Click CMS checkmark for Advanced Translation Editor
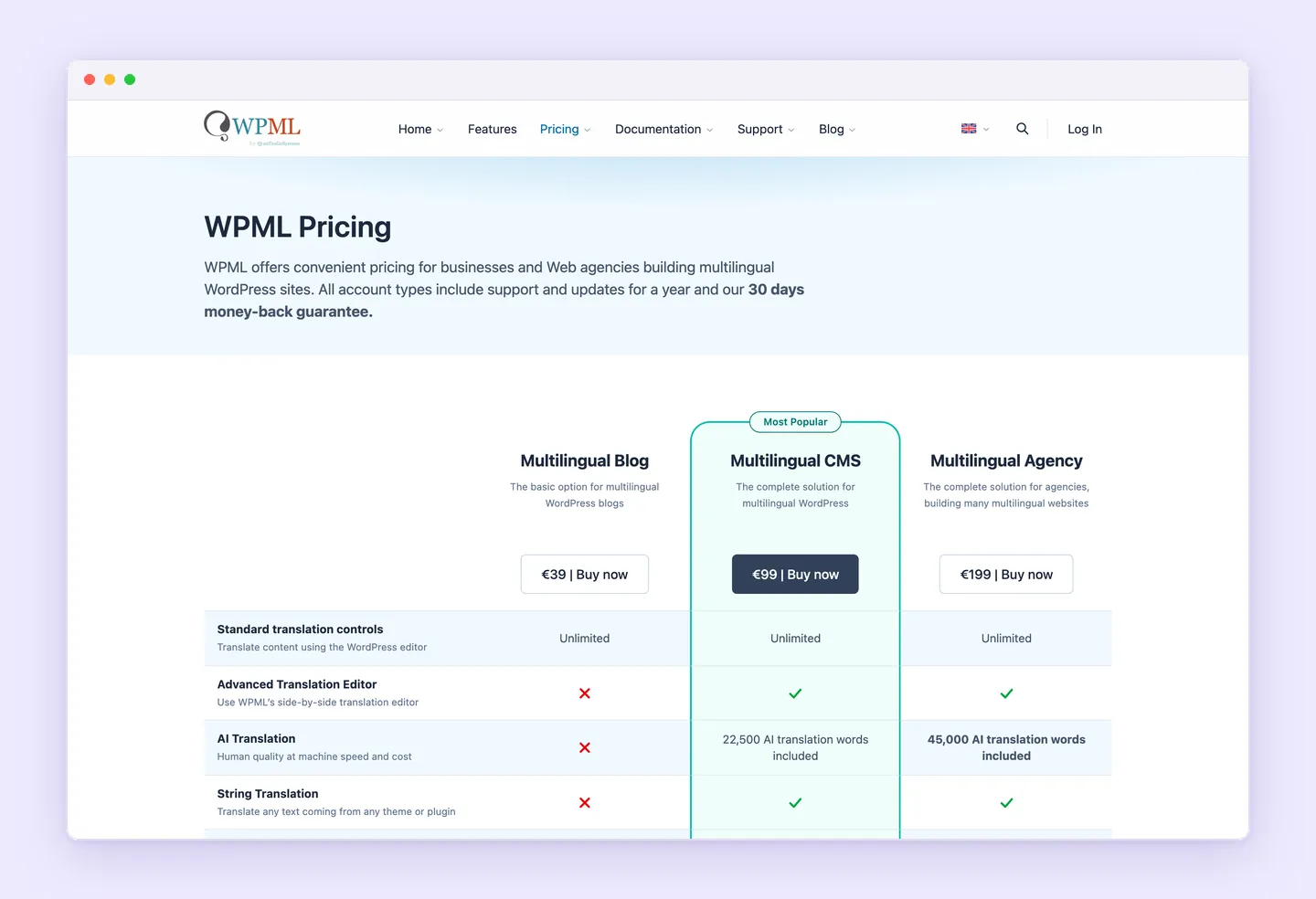 [x=795, y=693]
